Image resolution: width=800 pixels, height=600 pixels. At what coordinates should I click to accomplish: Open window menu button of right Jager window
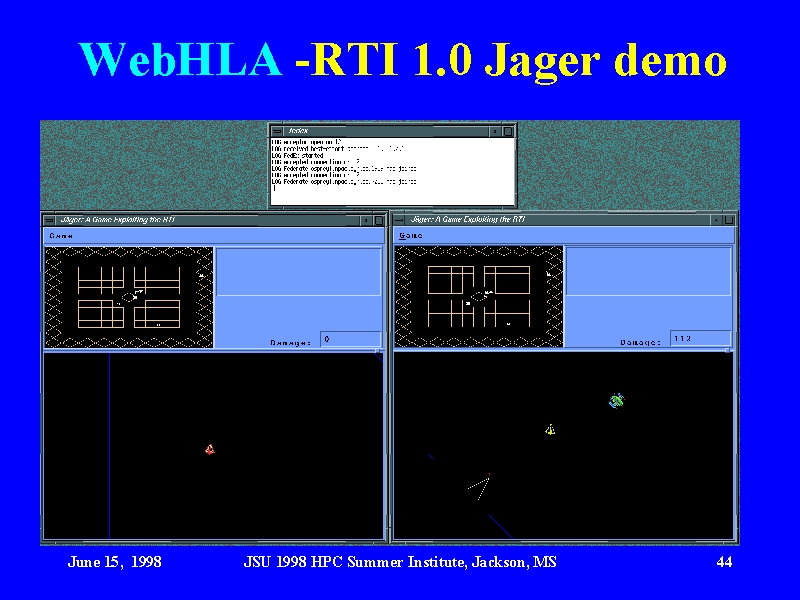(399, 220)
